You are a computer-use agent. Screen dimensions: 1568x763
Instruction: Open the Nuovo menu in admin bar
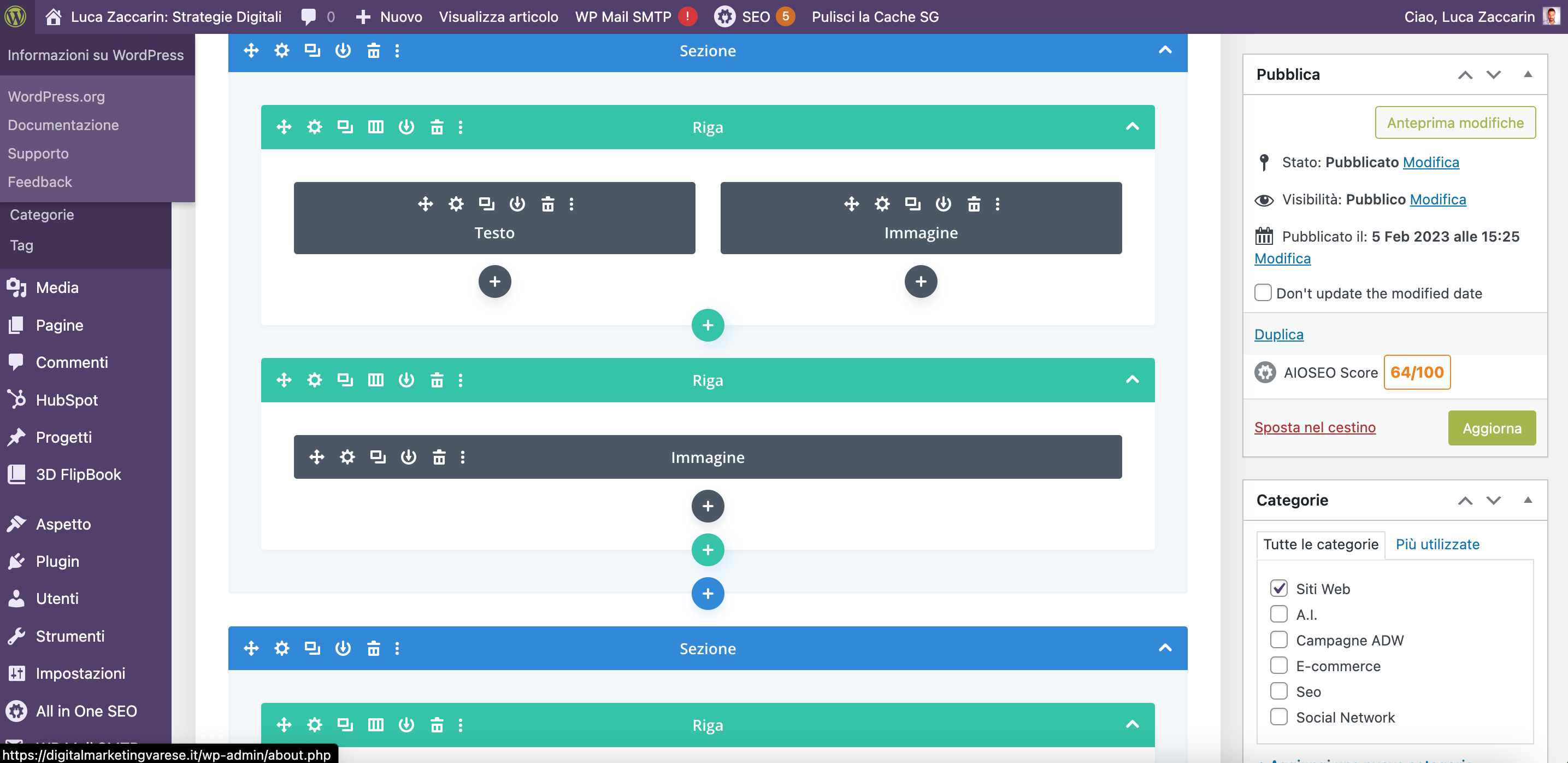tap(388, 16)
